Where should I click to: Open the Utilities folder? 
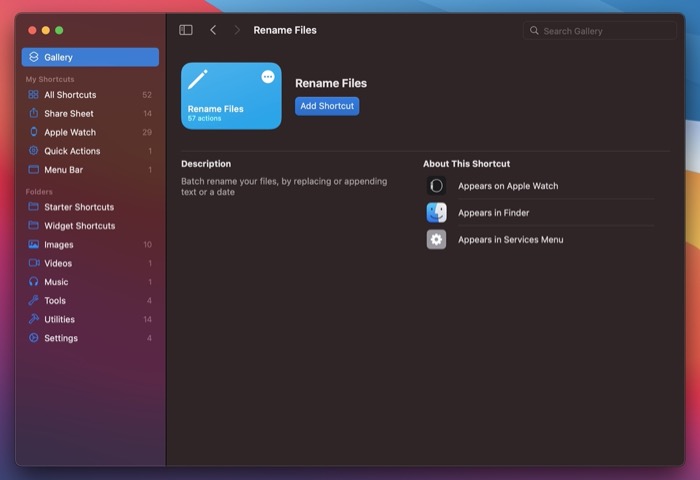click(90, 319)
